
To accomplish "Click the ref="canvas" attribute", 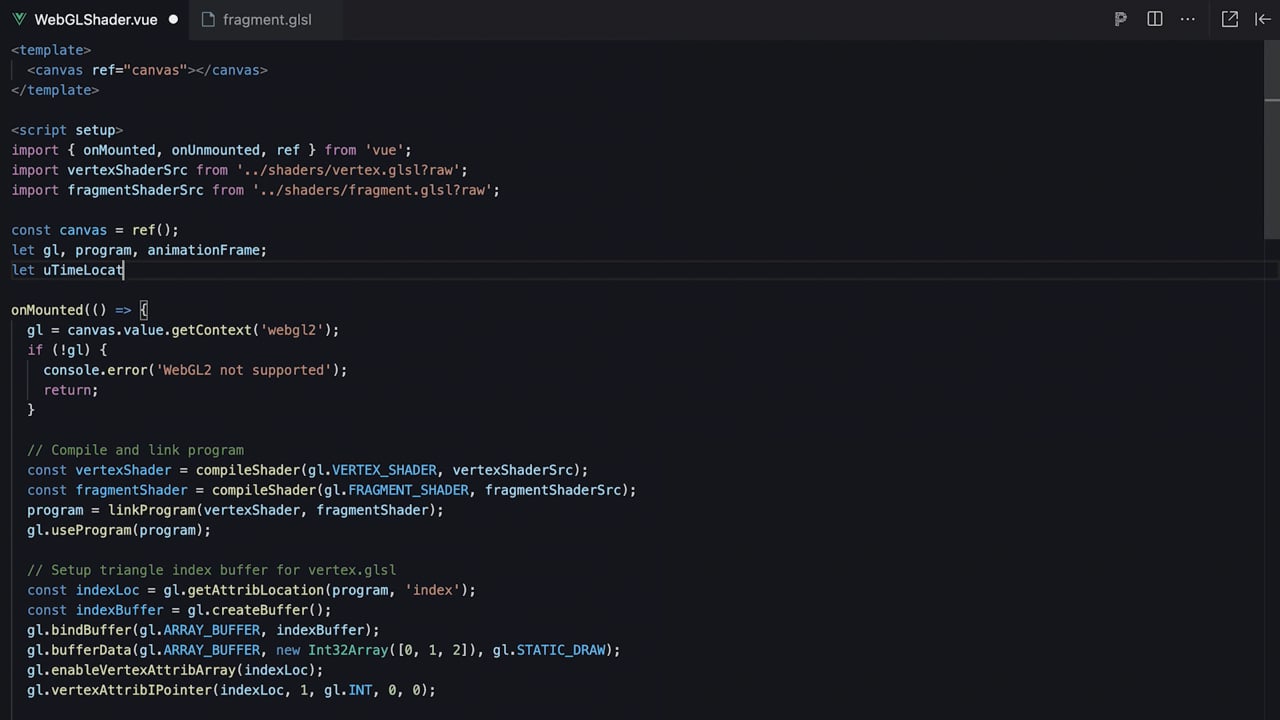I will coord(139,70).
